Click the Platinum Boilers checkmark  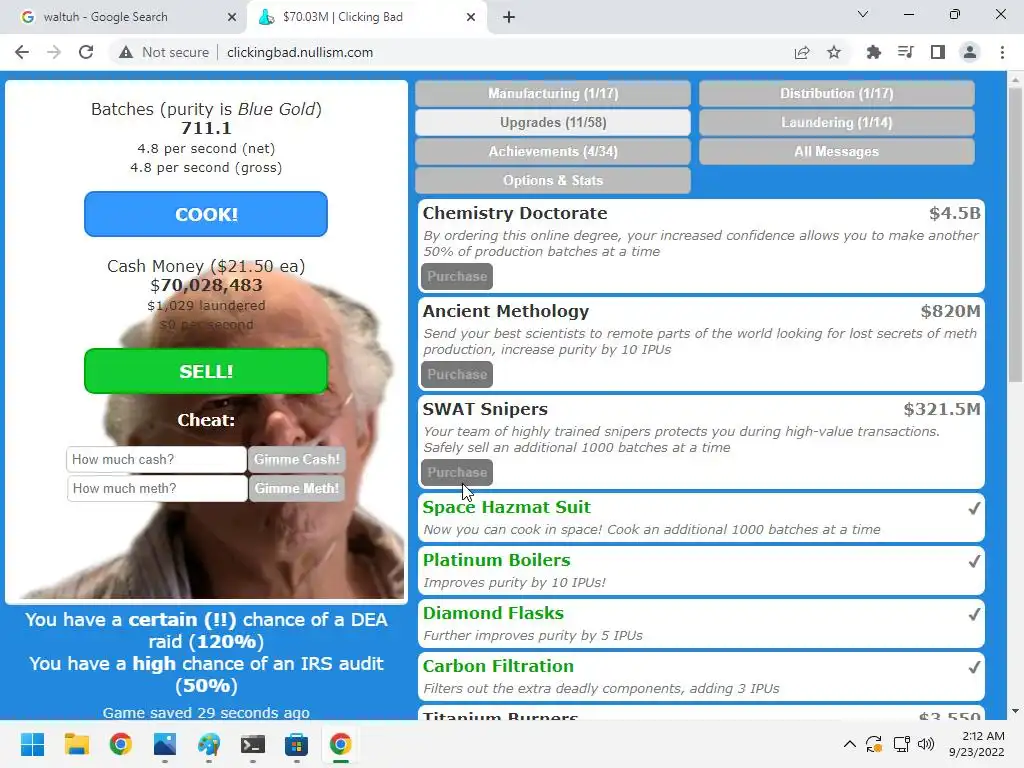974,561
